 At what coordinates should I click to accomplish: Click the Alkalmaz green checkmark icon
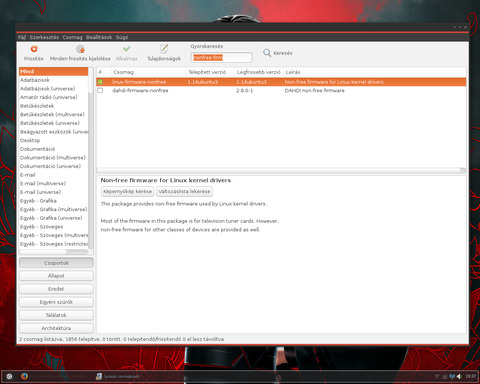(126, 49)
